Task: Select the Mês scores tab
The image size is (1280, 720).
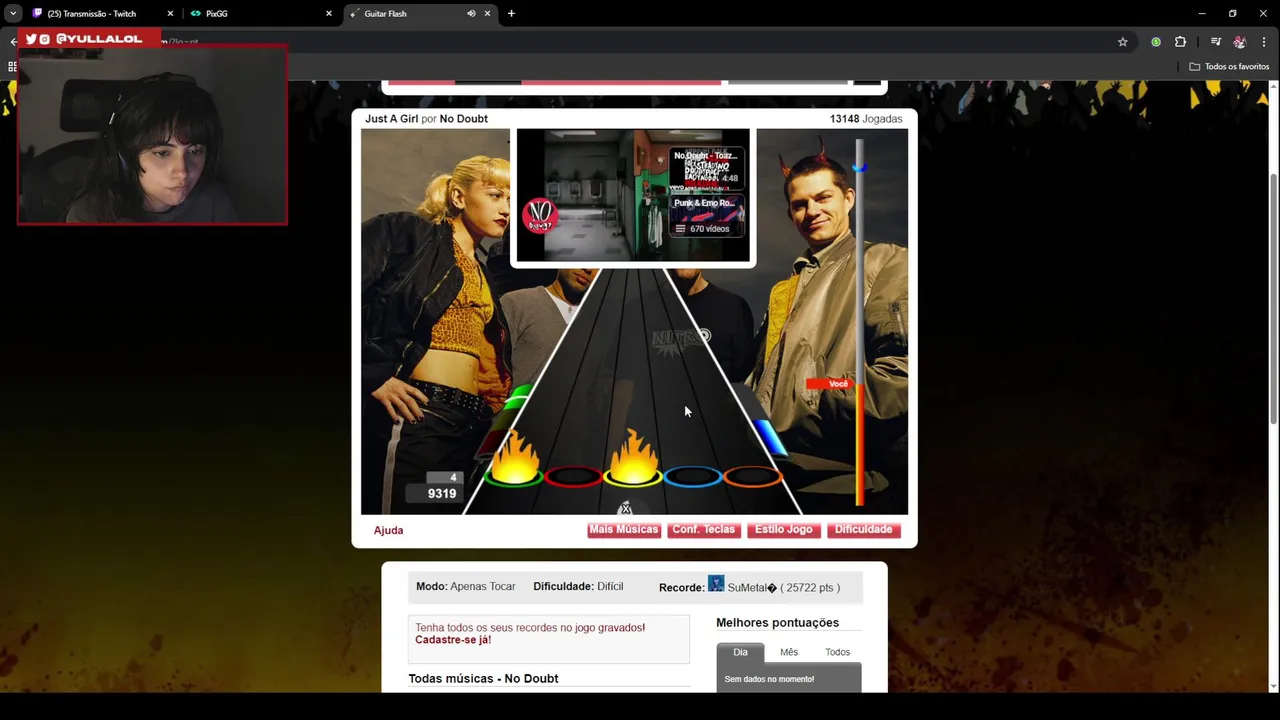Action: click(x=789, y=652)
